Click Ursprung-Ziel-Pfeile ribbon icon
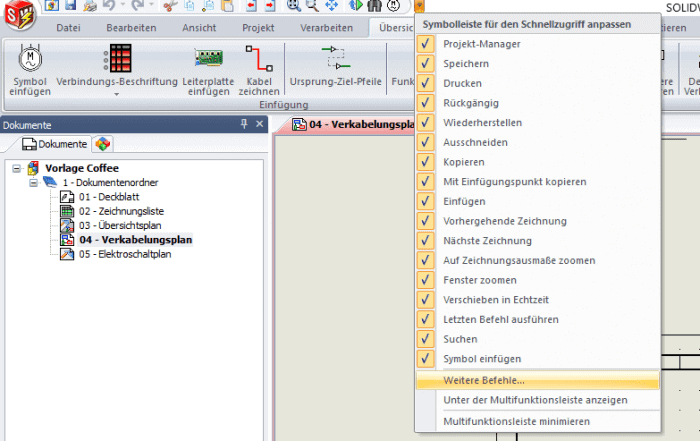The image size is (700, 441). pyautogui.click(x=336, y=58)
